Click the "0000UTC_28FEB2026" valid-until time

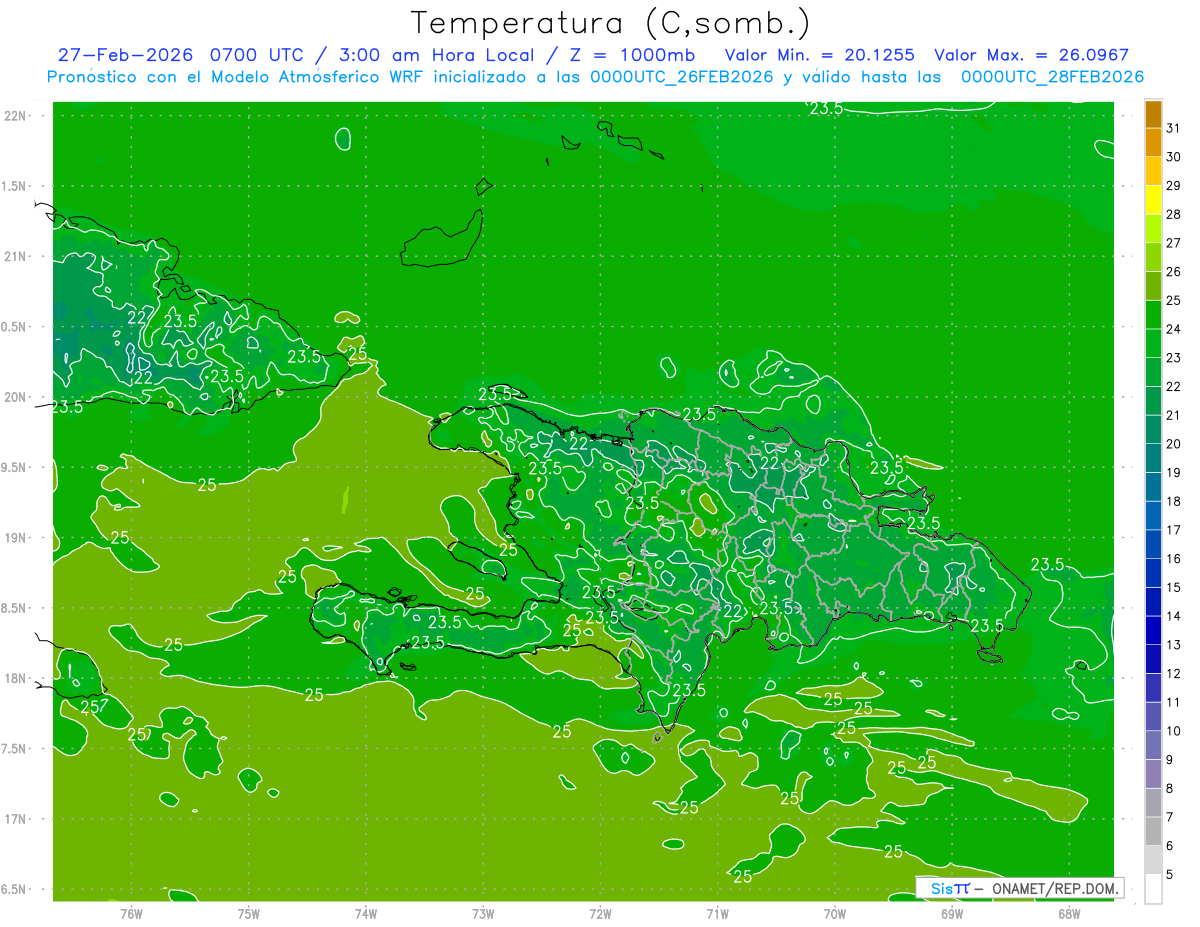click(x=1052, y=77)
